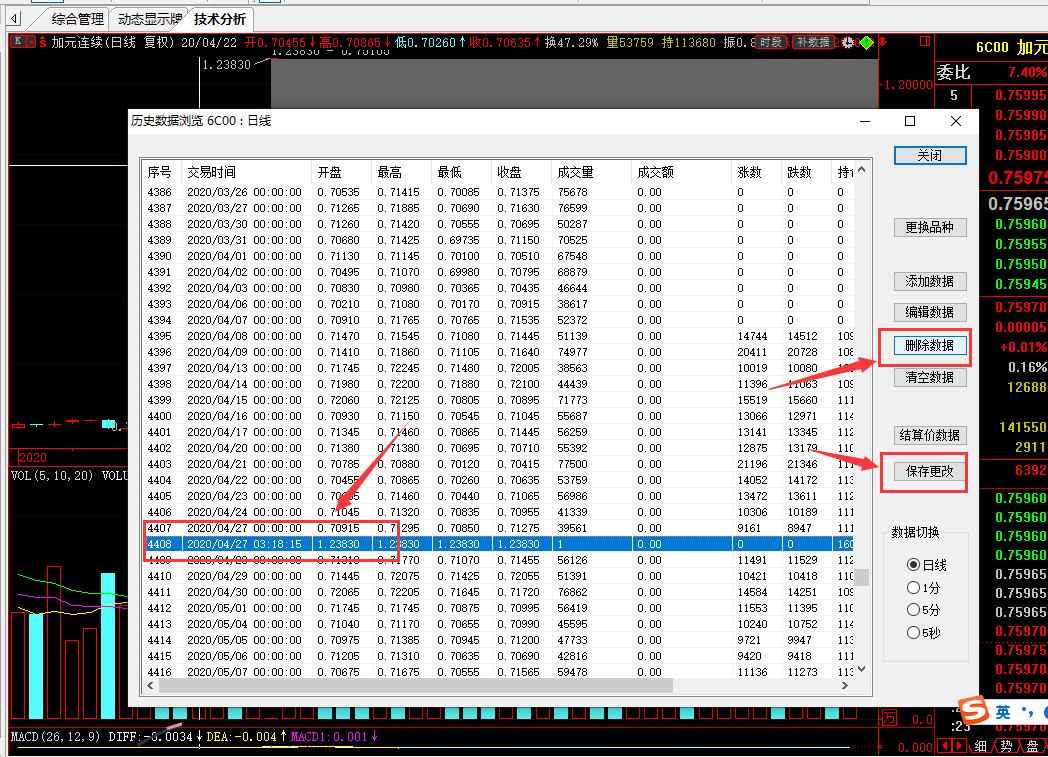Open the 盘 tab at the bottom right
The height and width of the screenshot is (757, 1048).
pyautogui.click(x=1033, y=746)
